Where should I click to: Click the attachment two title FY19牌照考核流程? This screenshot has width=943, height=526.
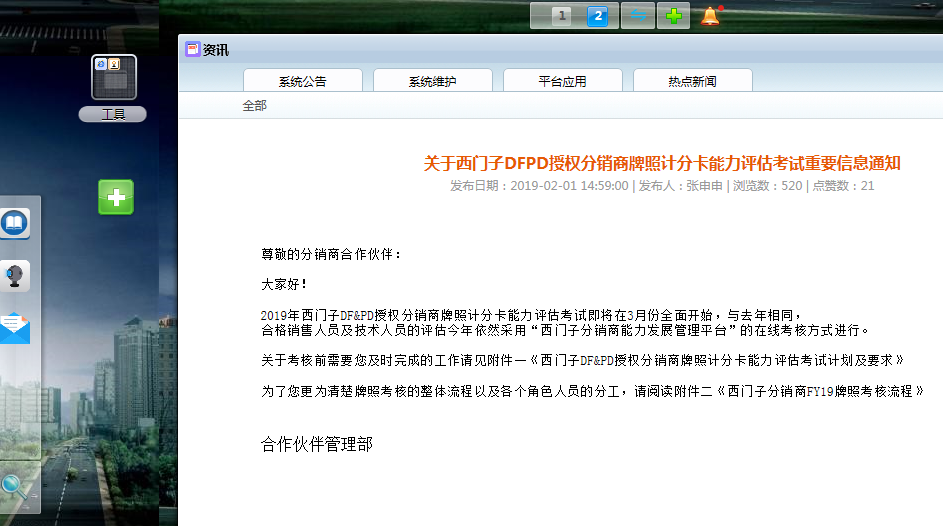(x=820, y=391)
